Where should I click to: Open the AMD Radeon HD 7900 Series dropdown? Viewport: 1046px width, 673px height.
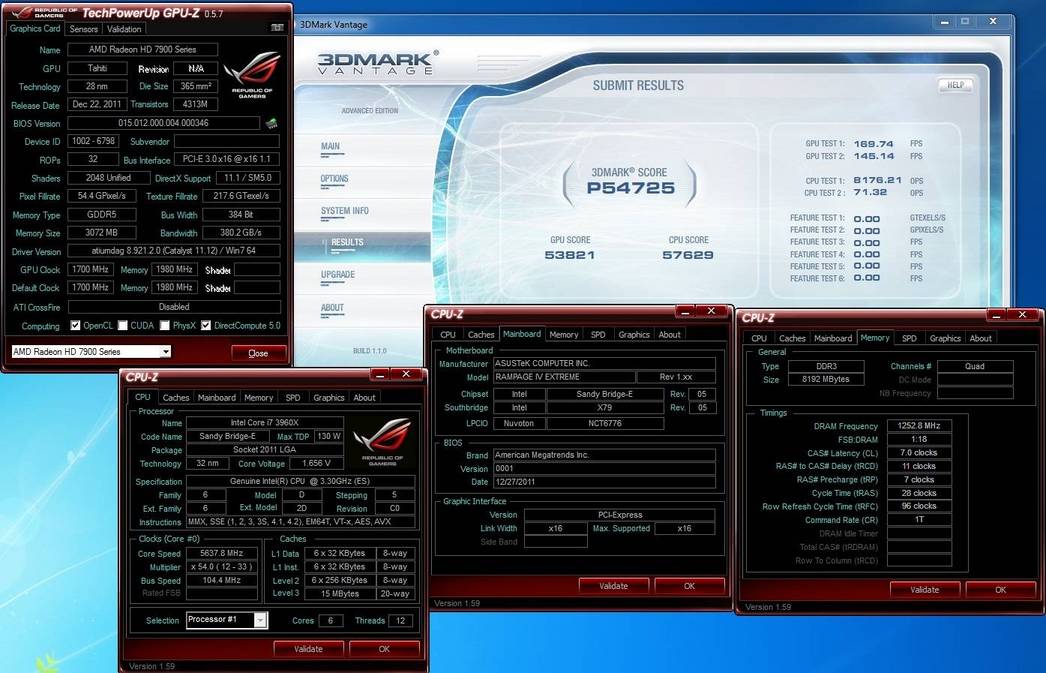coord(91,352)
